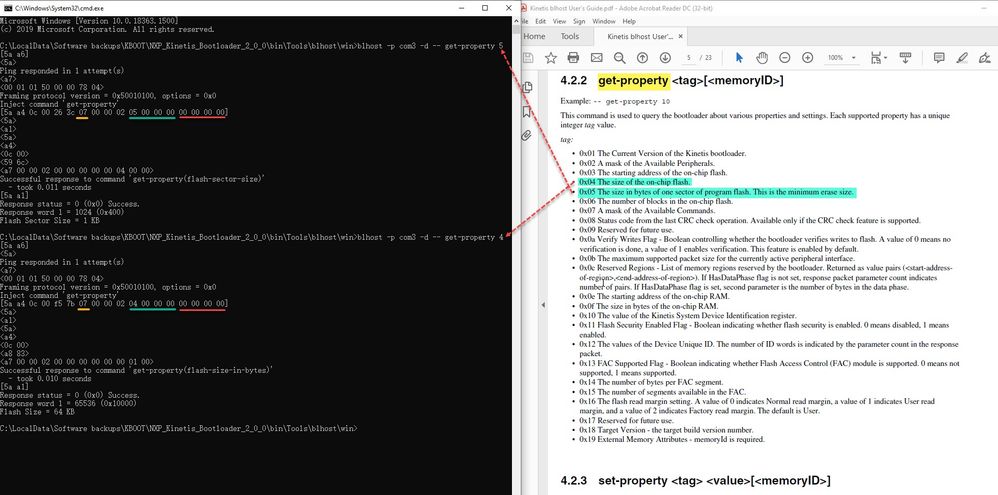The height and width of the screenshot is (495, 998).
Task: Zoom out with the minus circle icon
Action: click(785, 58)
